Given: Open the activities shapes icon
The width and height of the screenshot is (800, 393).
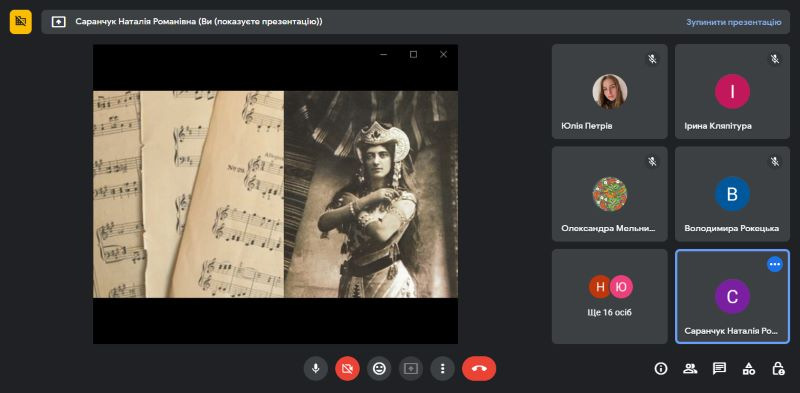Looking at the screenshot, I should [748, 369].
